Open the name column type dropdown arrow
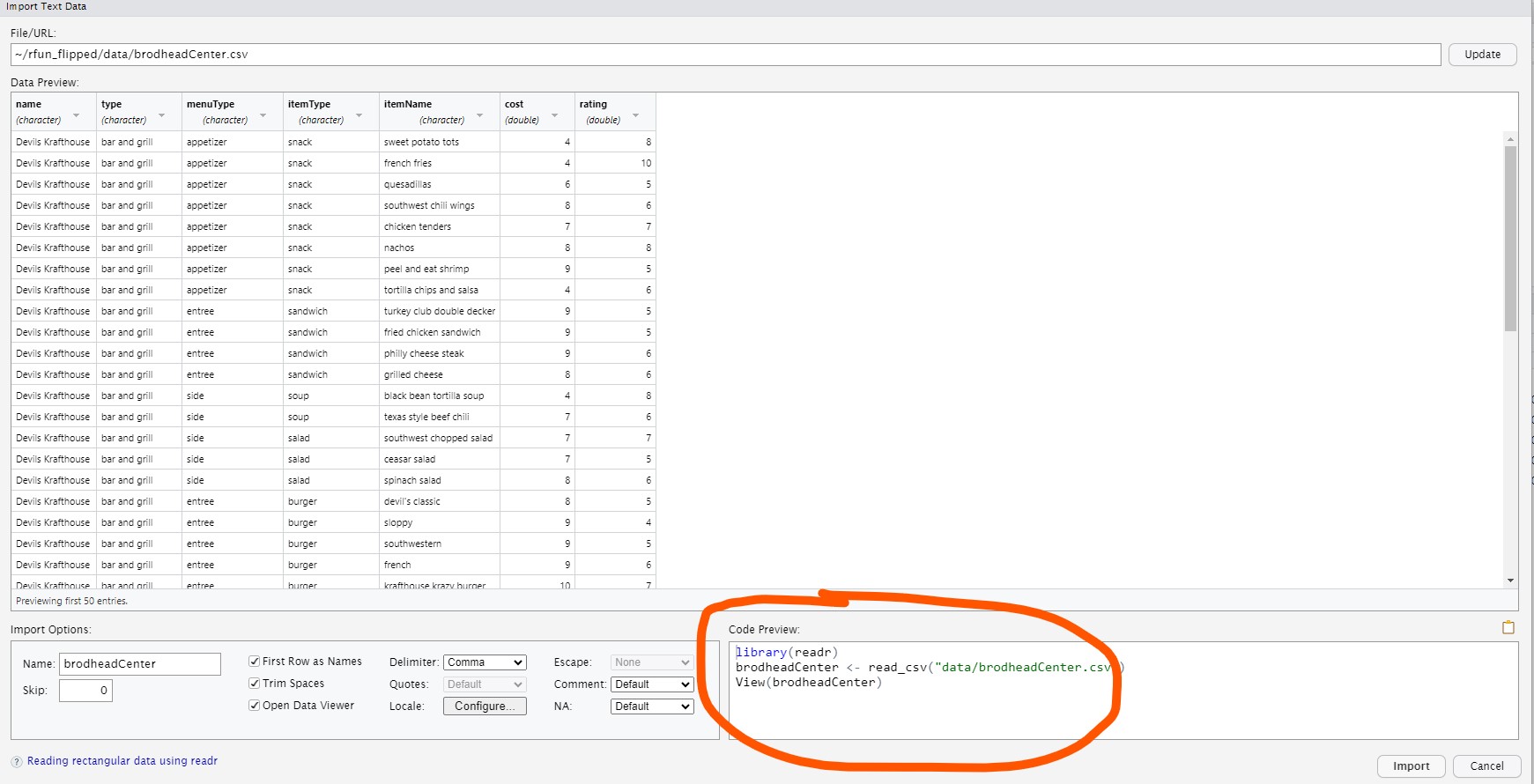The height and width of the screenshot is (784, 1534). [76, 116]
